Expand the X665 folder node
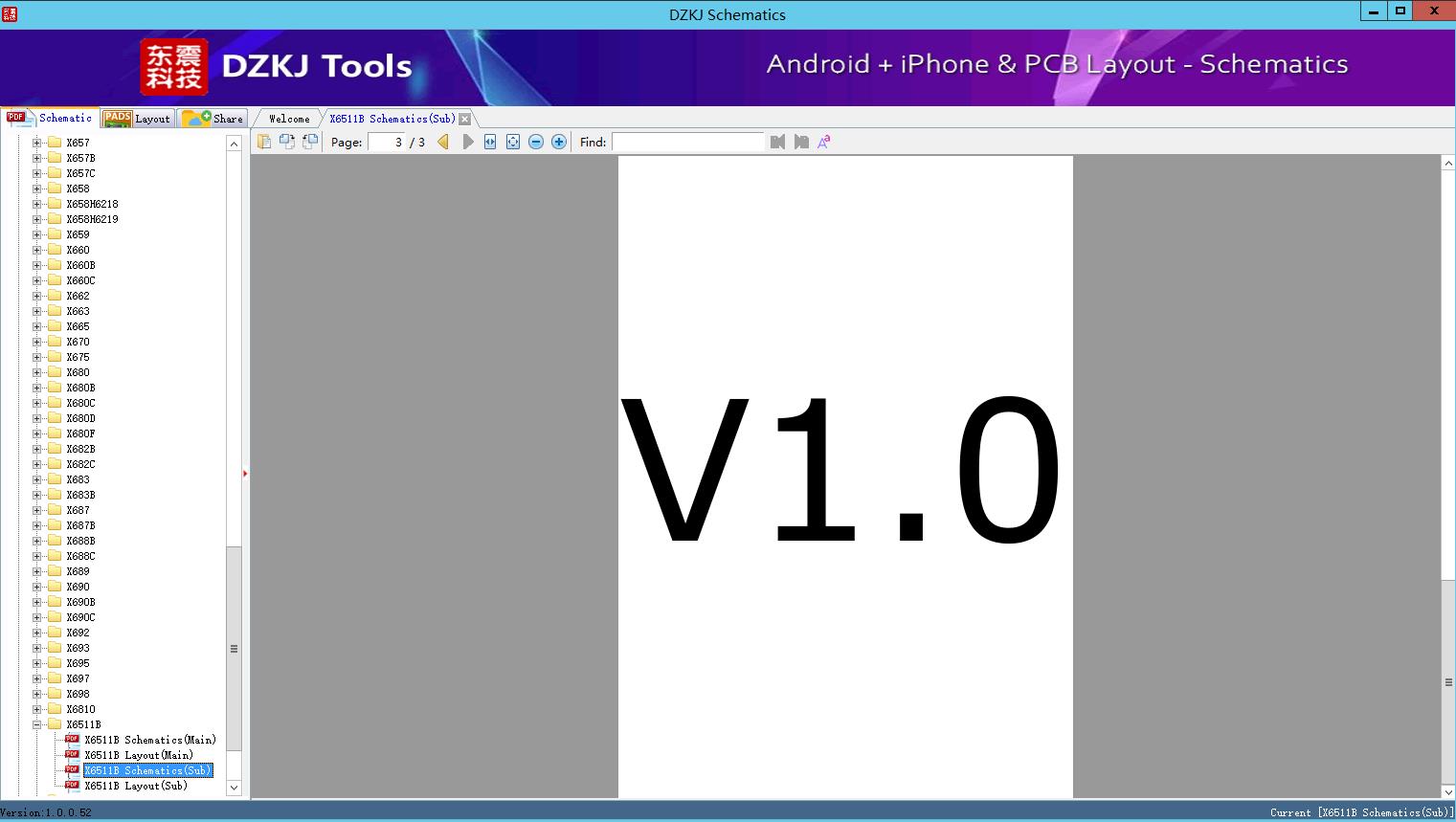The image size is (1456, 822). (37, 326)
